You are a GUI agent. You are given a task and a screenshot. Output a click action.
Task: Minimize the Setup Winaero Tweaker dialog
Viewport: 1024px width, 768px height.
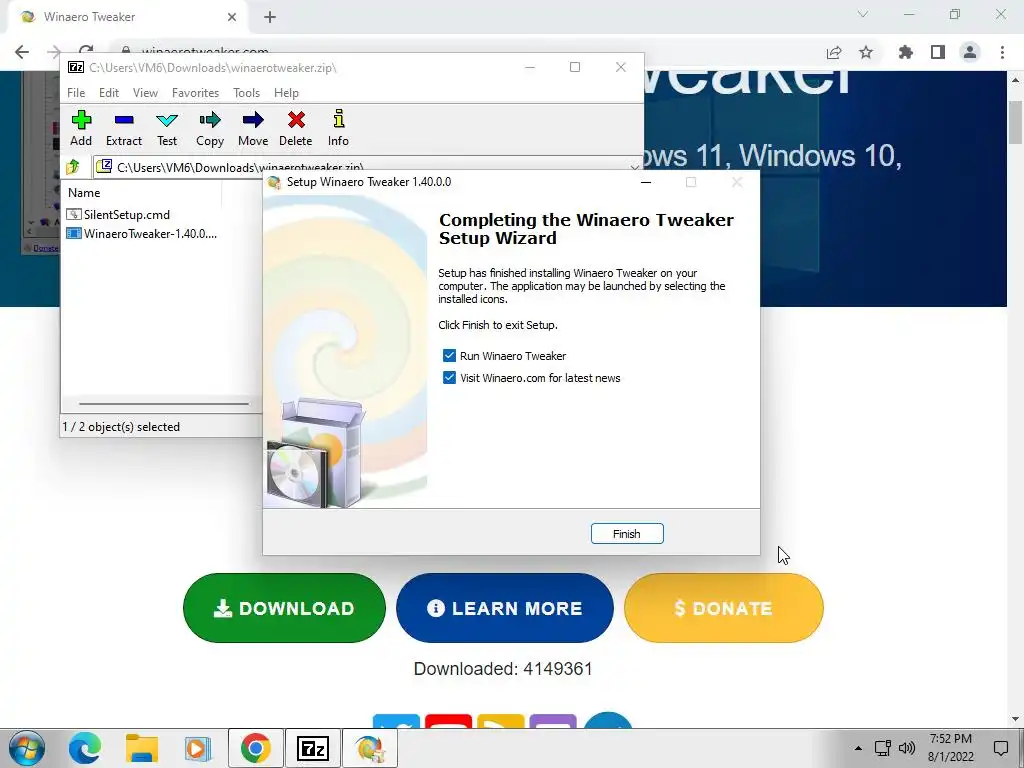point(646,182)
